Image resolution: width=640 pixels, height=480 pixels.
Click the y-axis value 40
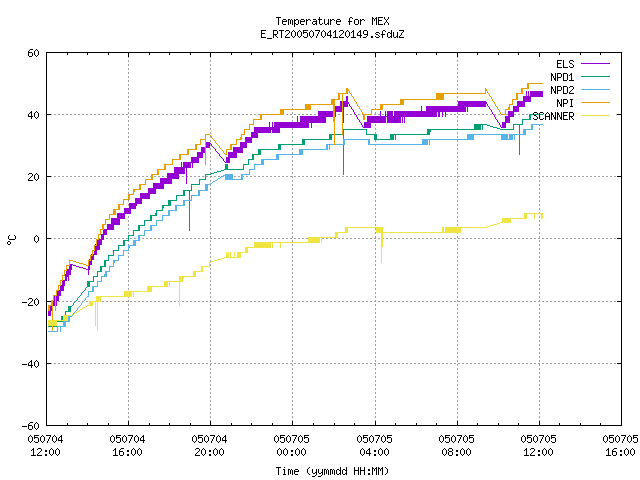point(33,115)
